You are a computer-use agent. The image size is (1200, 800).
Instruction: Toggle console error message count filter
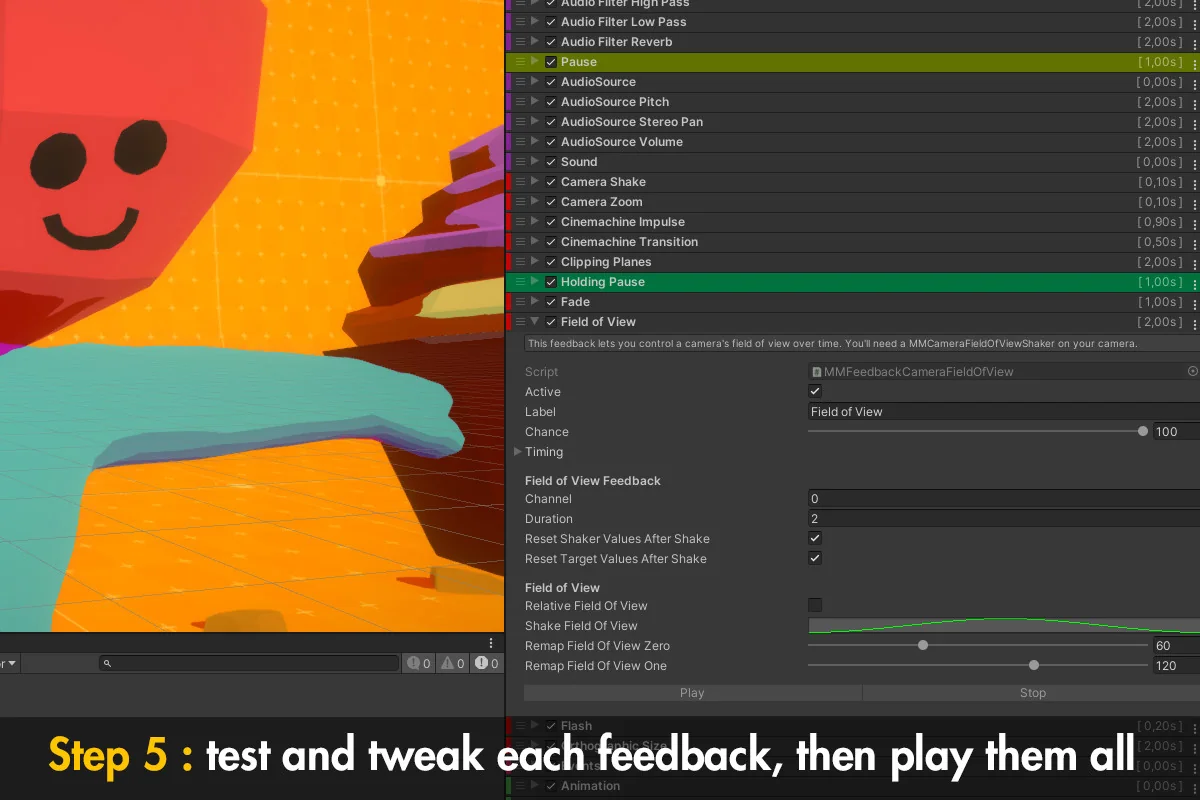pos(487,663)
